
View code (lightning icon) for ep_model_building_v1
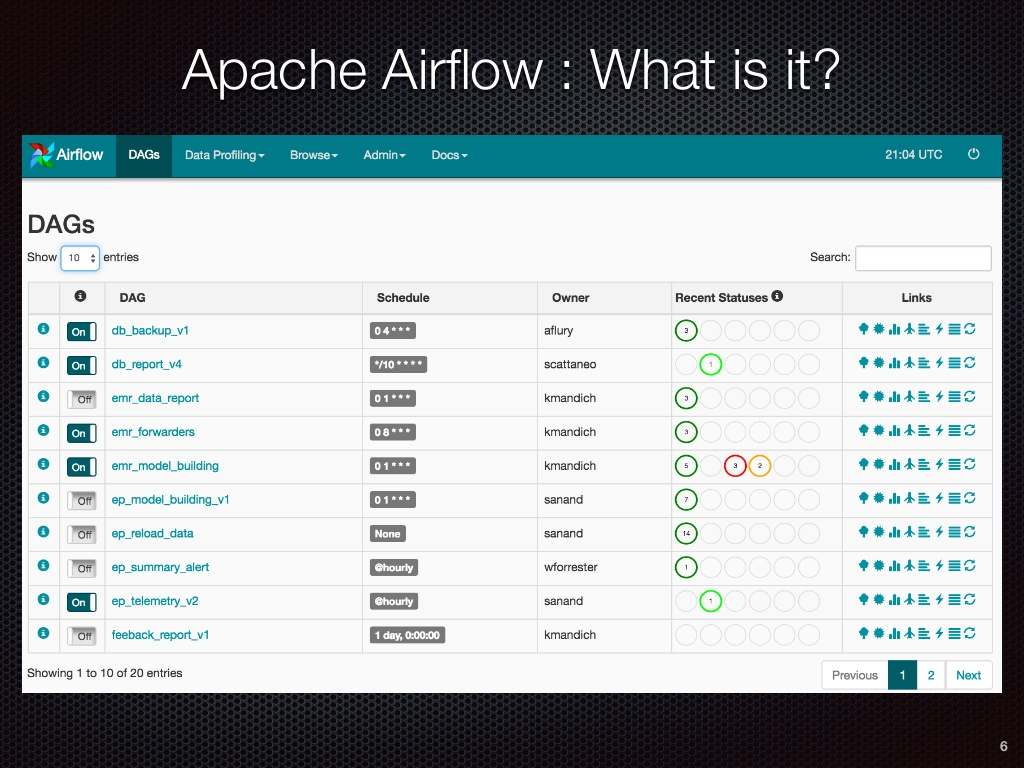(939, 498)
